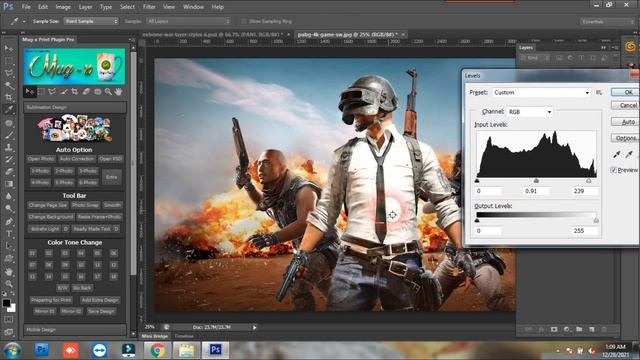Open the Essentials workspace dropdown
Screen dimensions: 640x360
coord(607,22)
